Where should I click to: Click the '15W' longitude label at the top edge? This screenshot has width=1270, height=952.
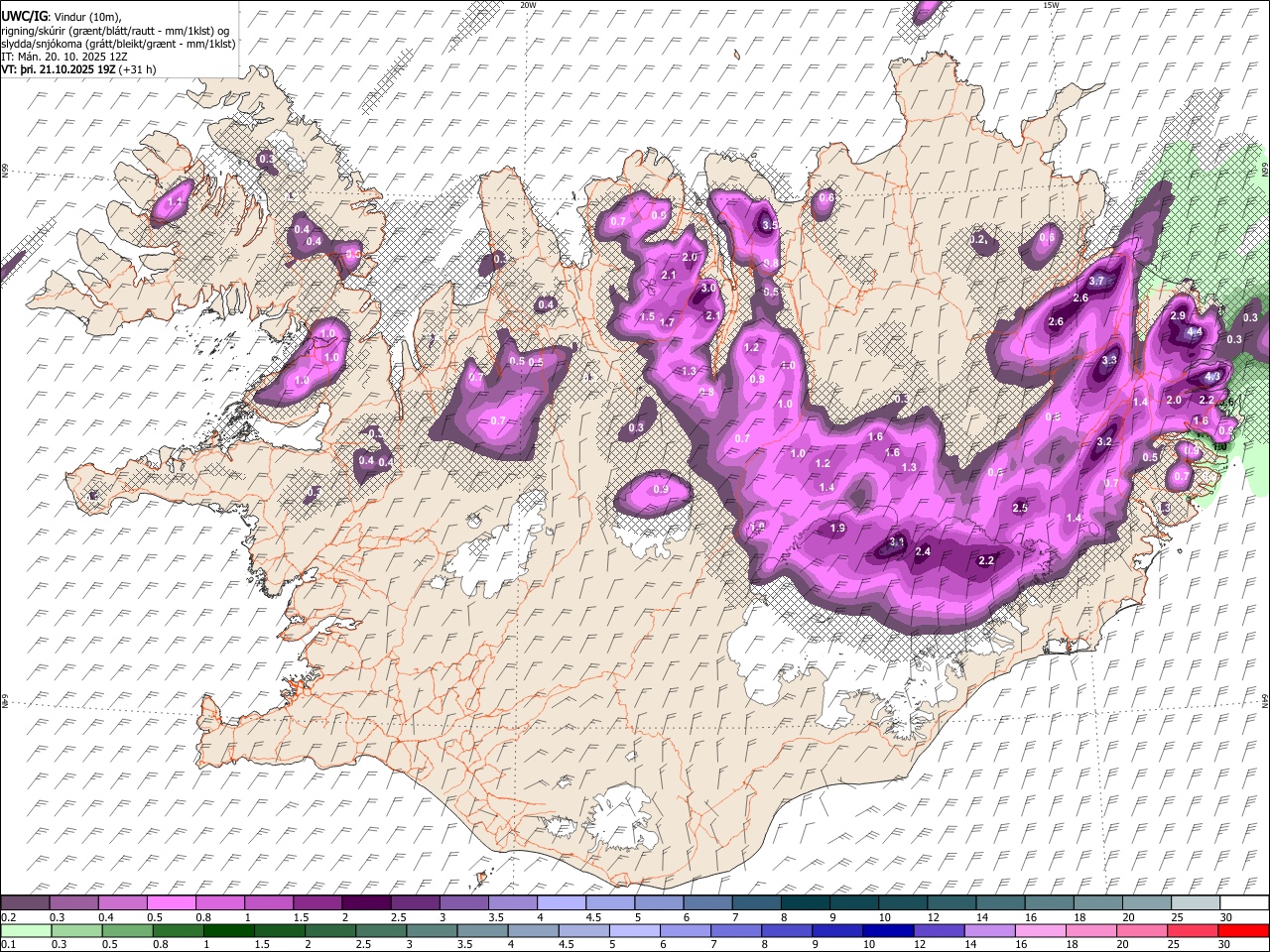pyautogui.click(x=1051, y=5)
